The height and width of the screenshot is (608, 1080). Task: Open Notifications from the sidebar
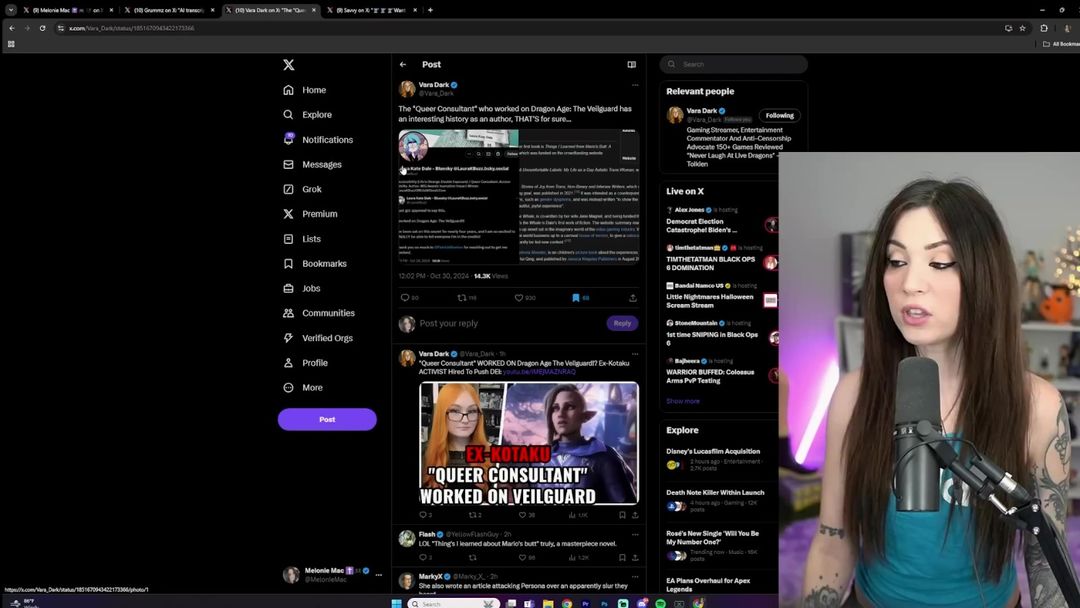[318, 140]
